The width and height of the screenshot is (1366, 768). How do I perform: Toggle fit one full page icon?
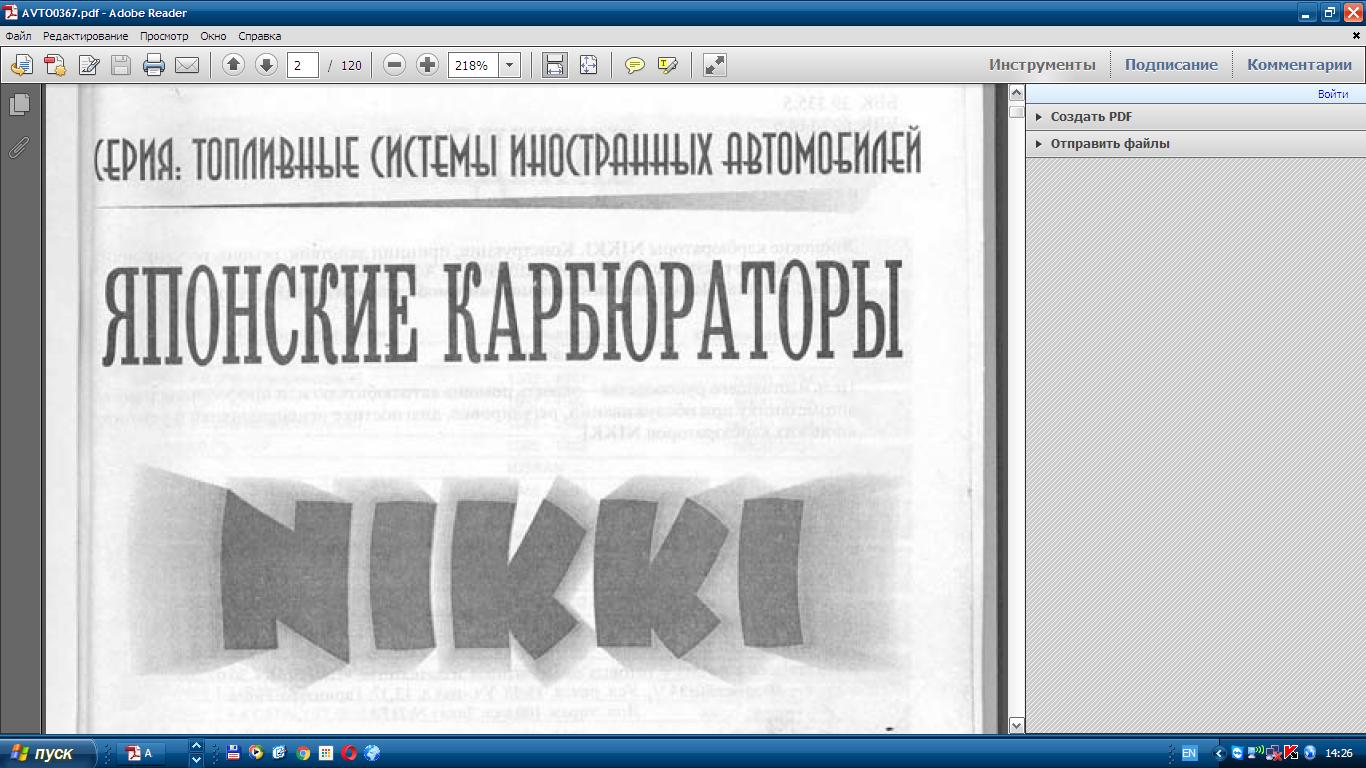coord(588,65)
